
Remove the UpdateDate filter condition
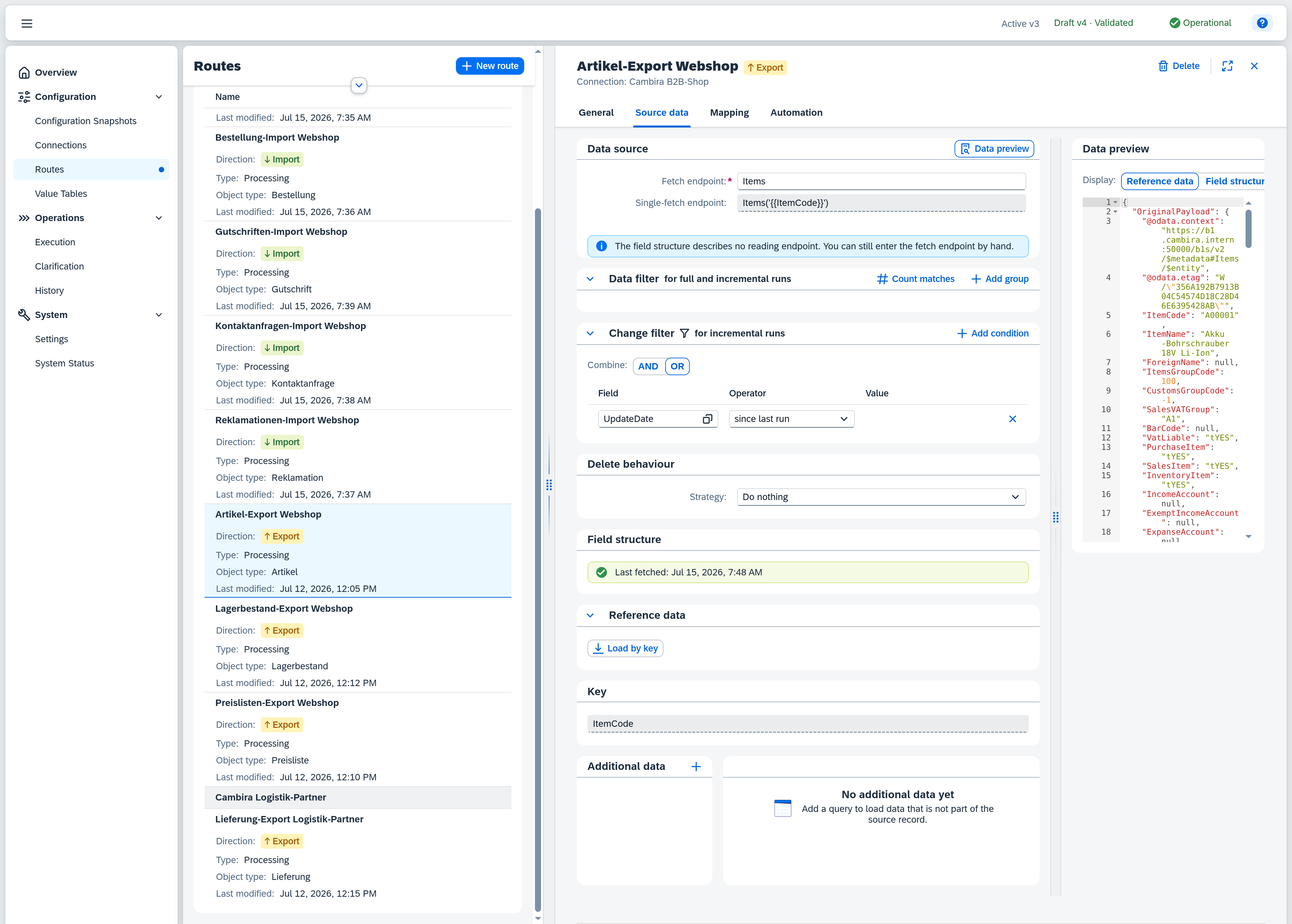point(1012,419)
